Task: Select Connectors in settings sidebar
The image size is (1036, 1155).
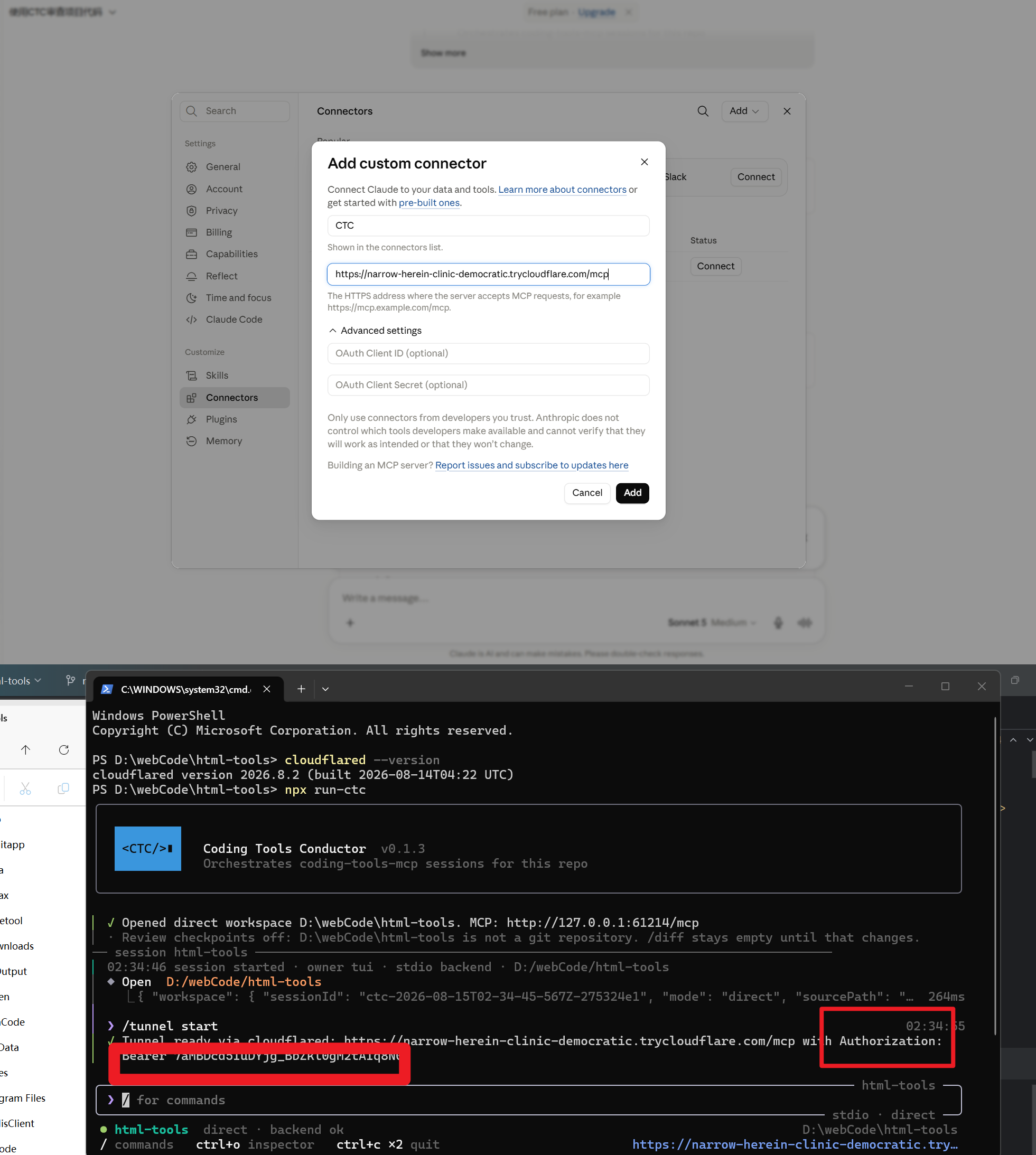Action: click(x=235, y=398)
